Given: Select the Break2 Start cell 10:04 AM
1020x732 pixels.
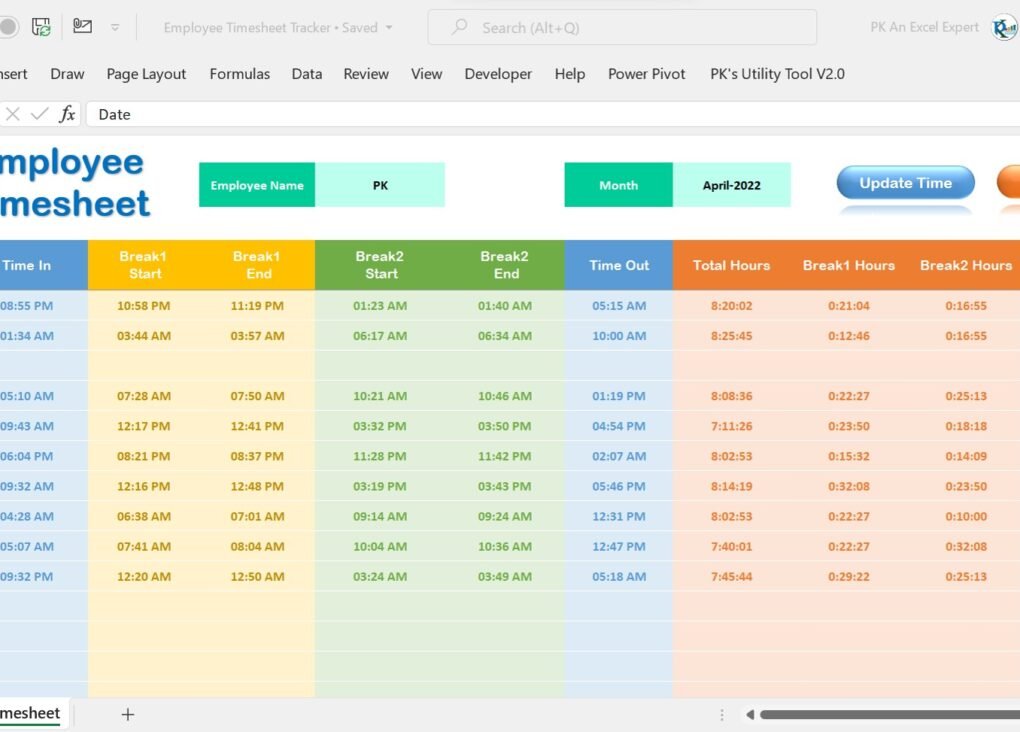Looking at the screenshot, I should pyautogui.click(x=380, y=547).
